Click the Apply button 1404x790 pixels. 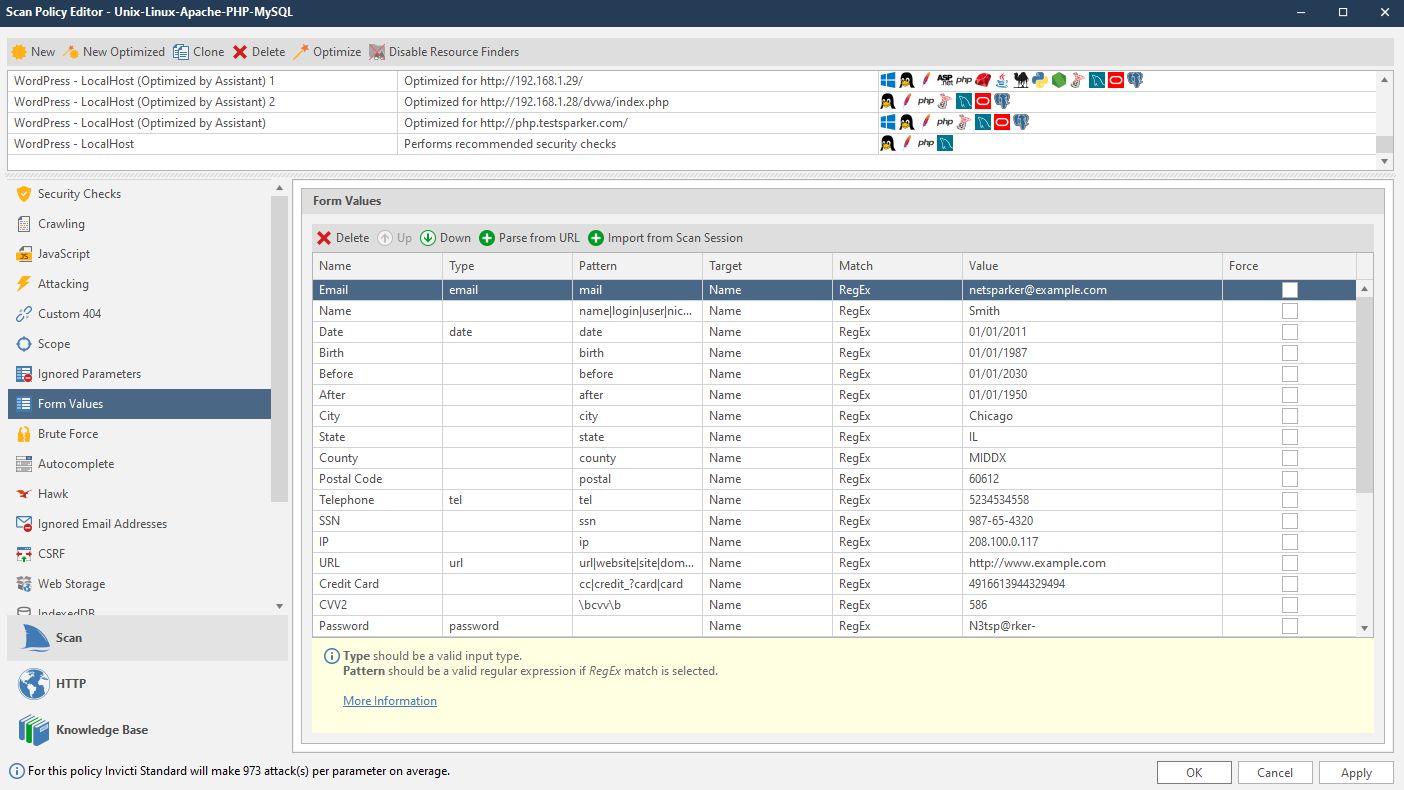[1356, 772]
